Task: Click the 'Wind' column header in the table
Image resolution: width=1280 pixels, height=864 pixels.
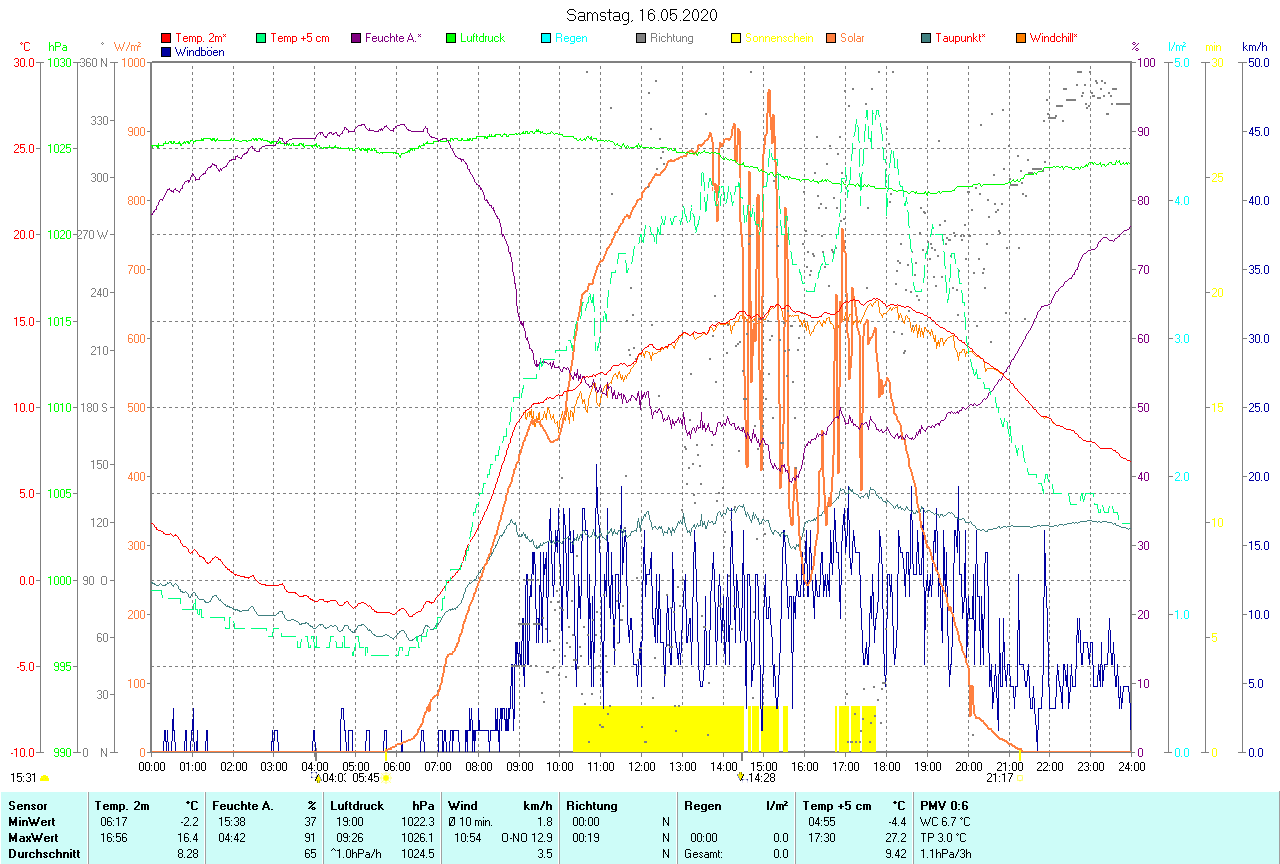Action: tap(463, 805)
